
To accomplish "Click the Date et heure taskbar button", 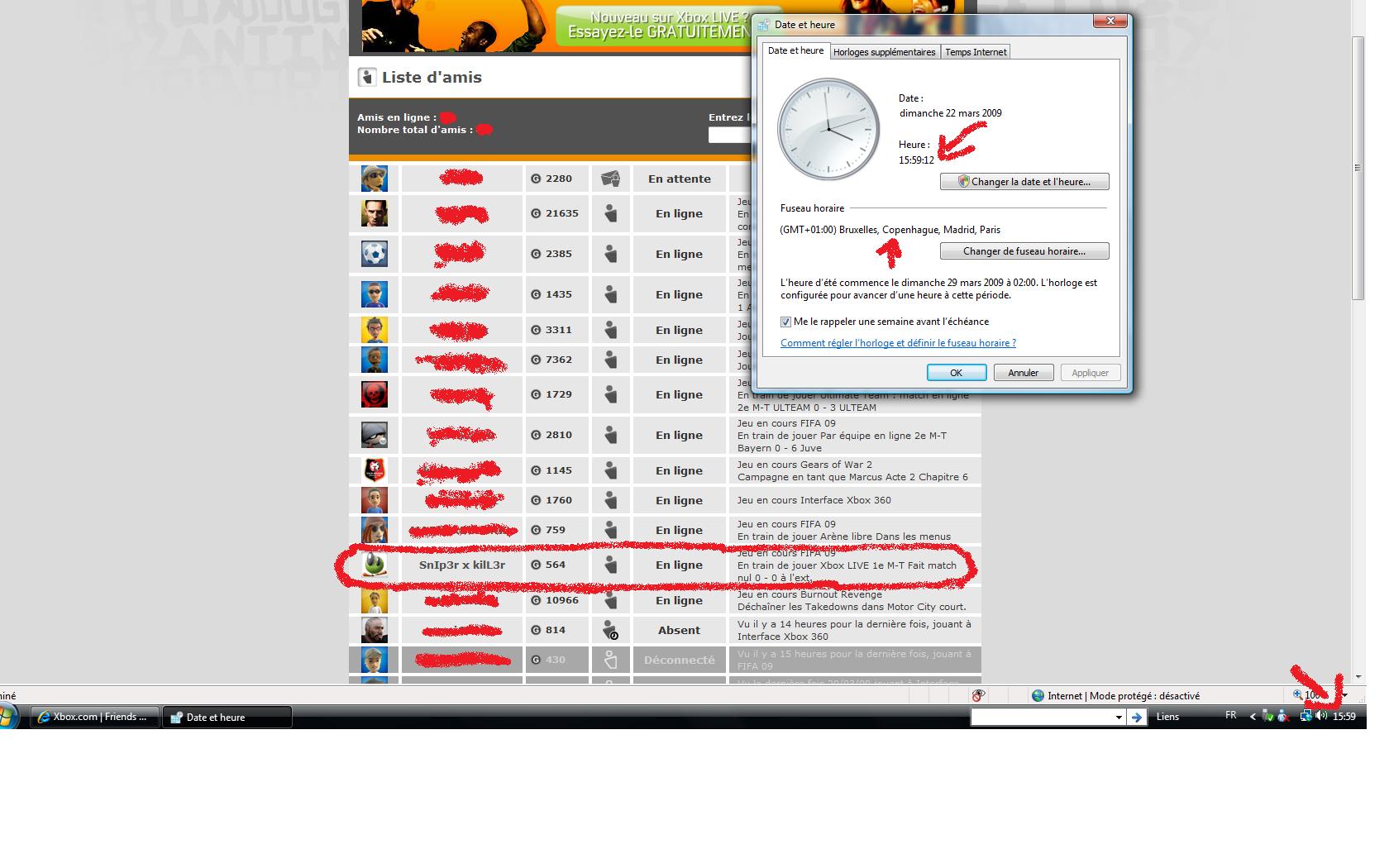I will click(227, 718).
